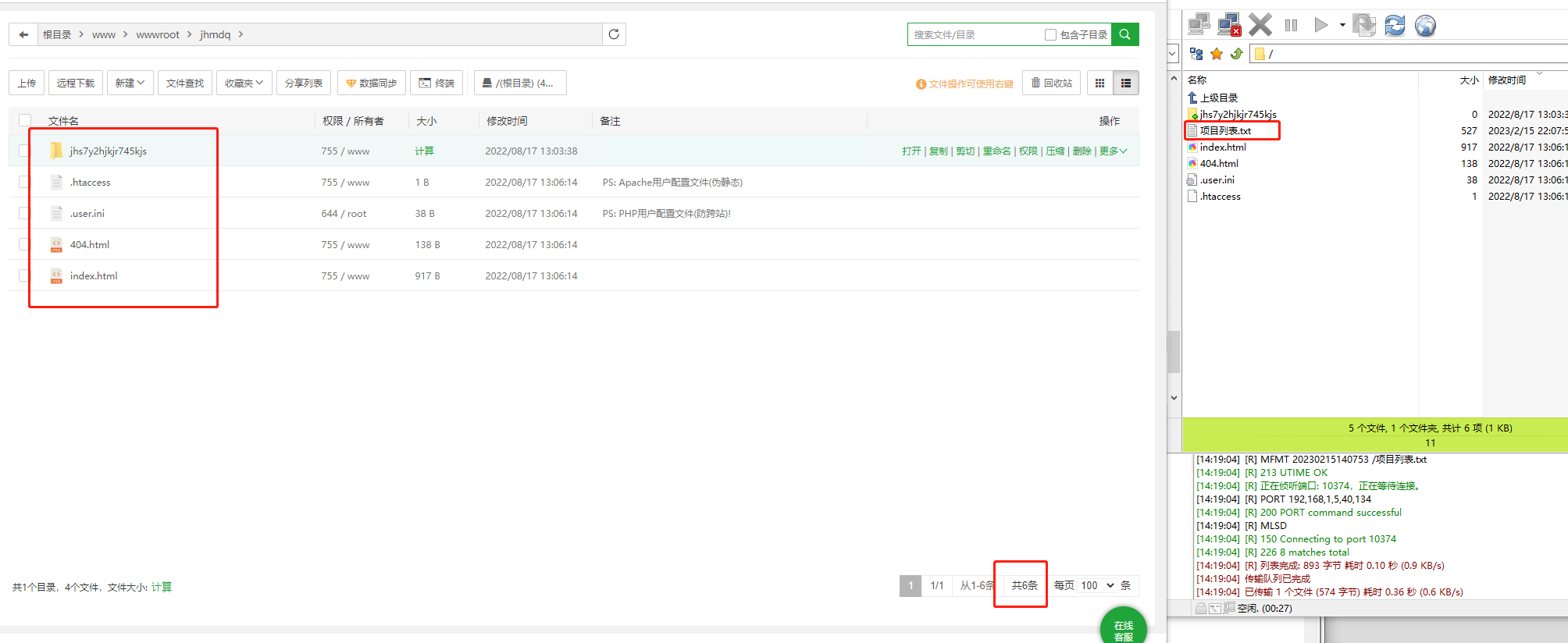Switch to list view layout
The width and height of the screenshot is (1568, 643).
1126,83
